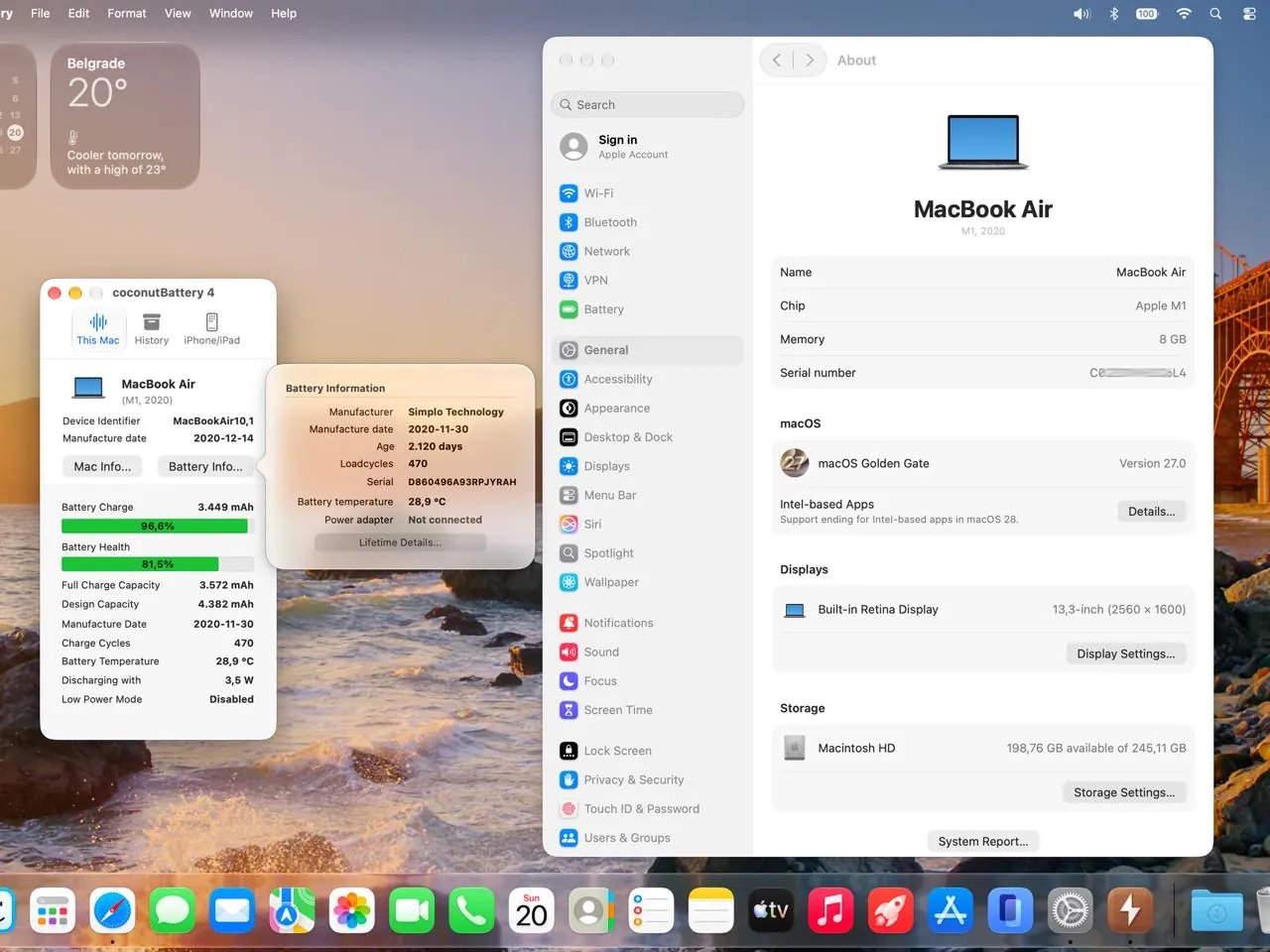Click the macOS Golden Gate row

coord(983,463)
